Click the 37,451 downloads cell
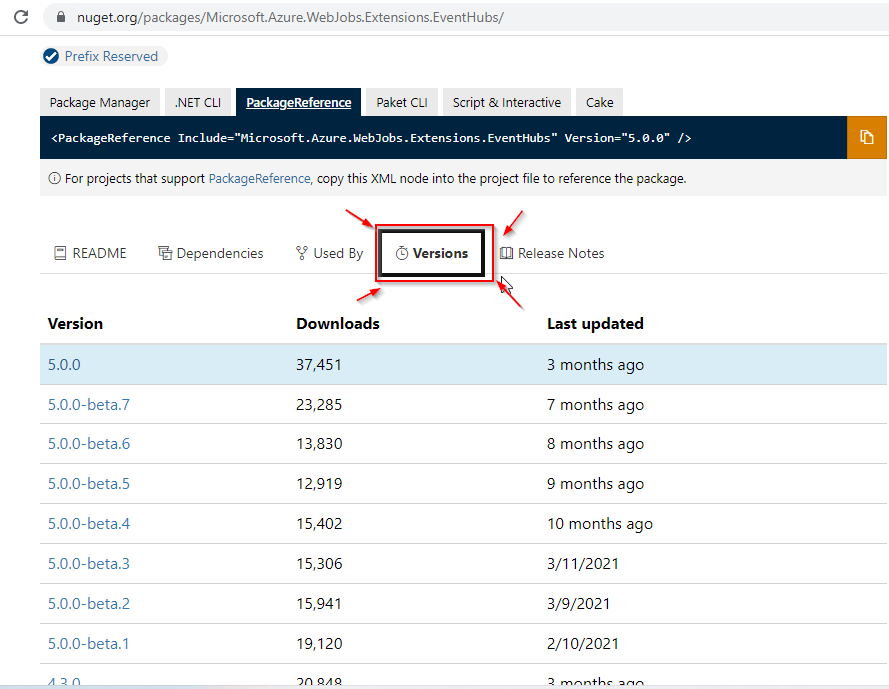Image resolution: width=889 pixels, height=689 pixels. [x=319, y=364]
